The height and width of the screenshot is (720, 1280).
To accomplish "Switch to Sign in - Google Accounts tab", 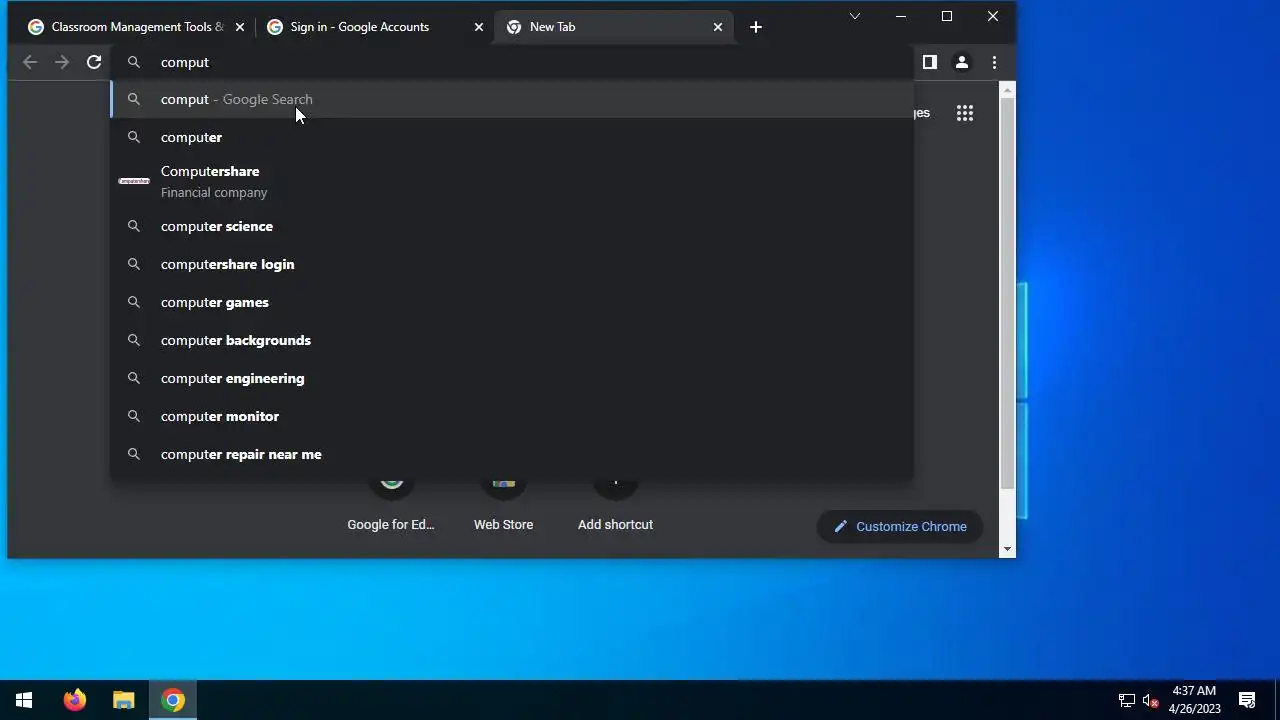I will pos(375,27).
